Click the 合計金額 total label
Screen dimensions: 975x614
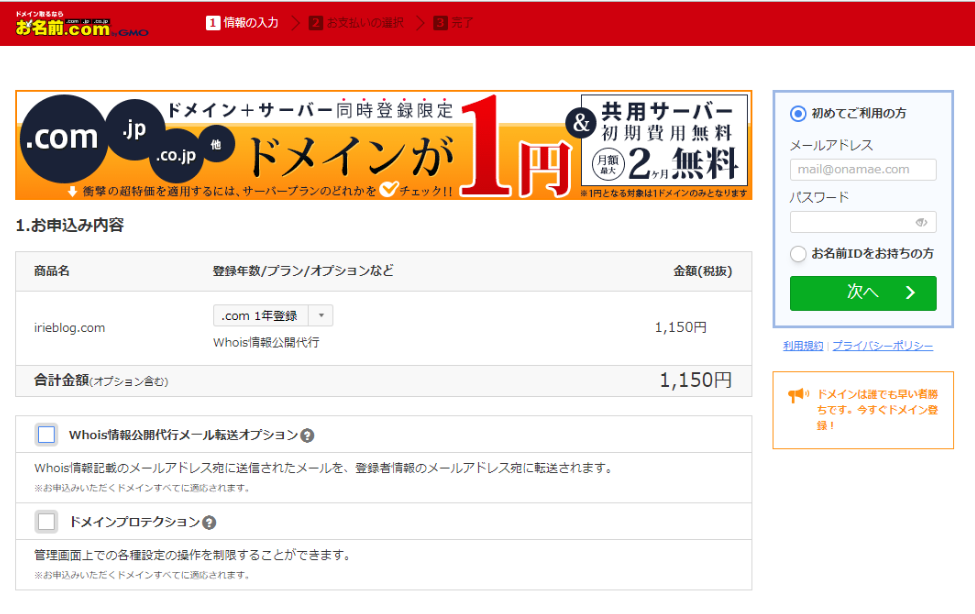pos(101,381)
